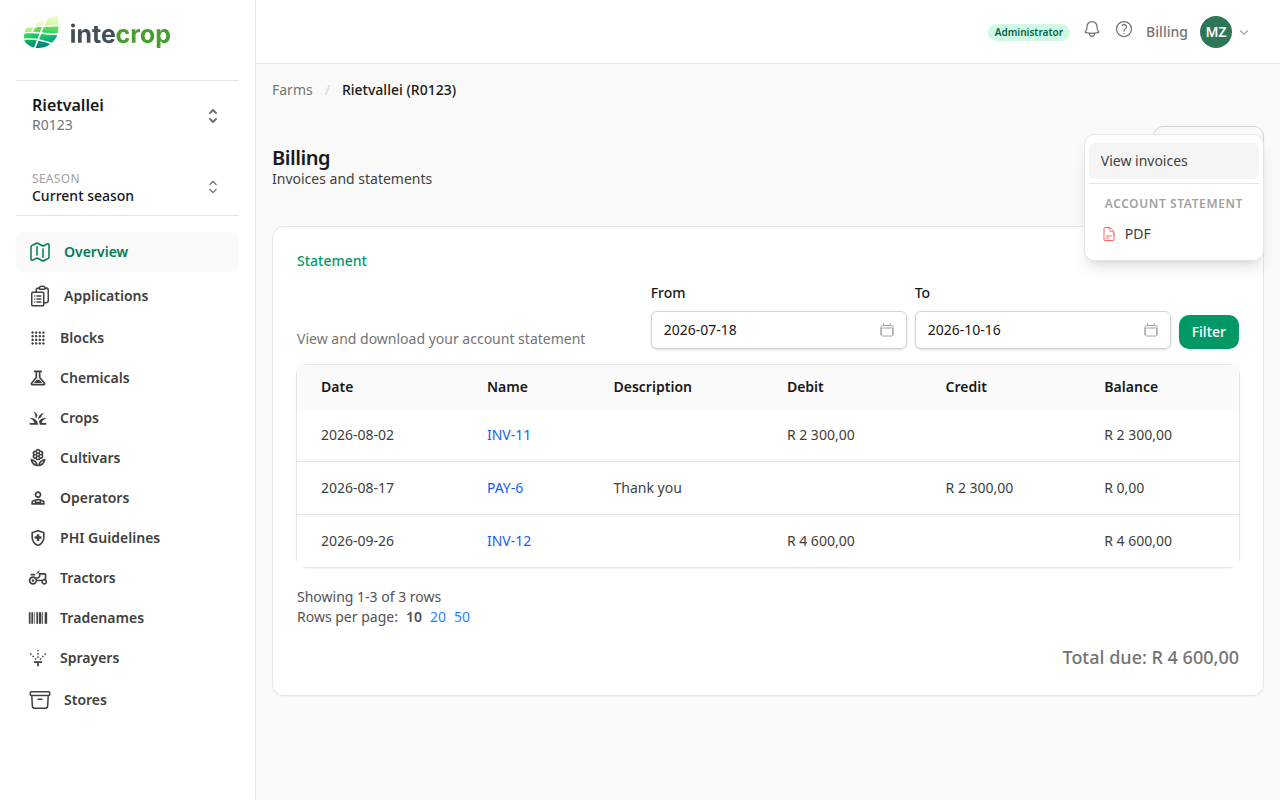Click the Chemicals flask icon

click(x=38, y=378)
